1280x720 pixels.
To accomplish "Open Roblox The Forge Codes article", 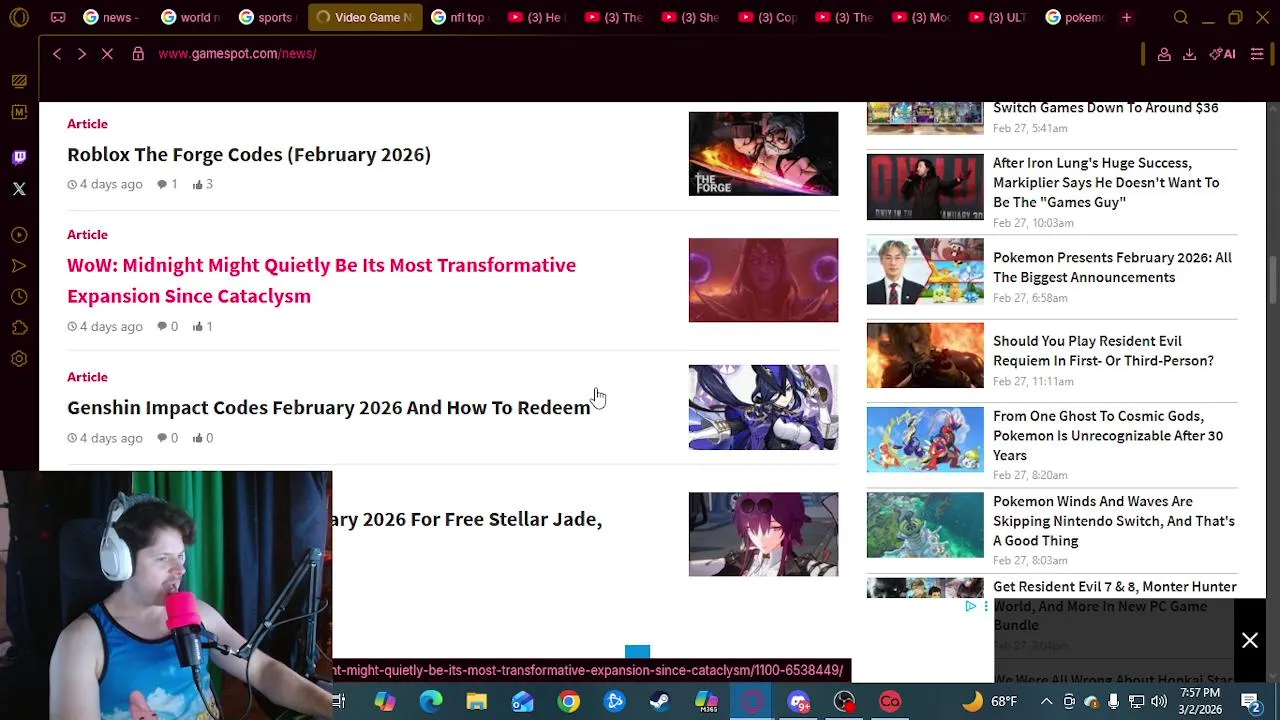I will click(249, 155).
